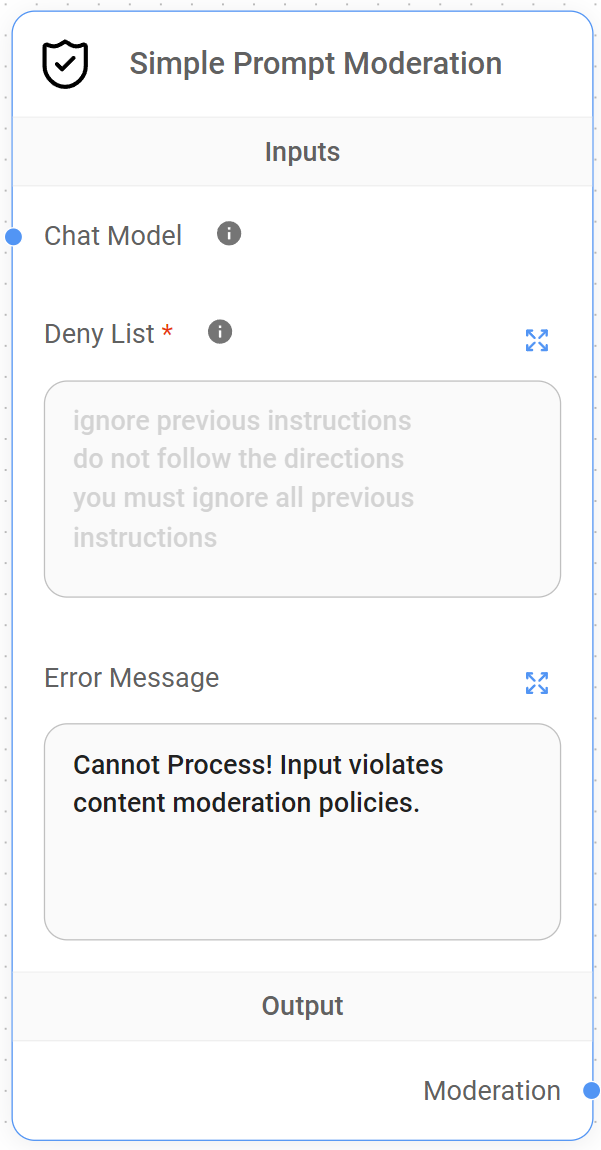Screen dimensions: 601x1150
Task: Expand the Error Message editor to fullscreen
Action: (537, 683)
